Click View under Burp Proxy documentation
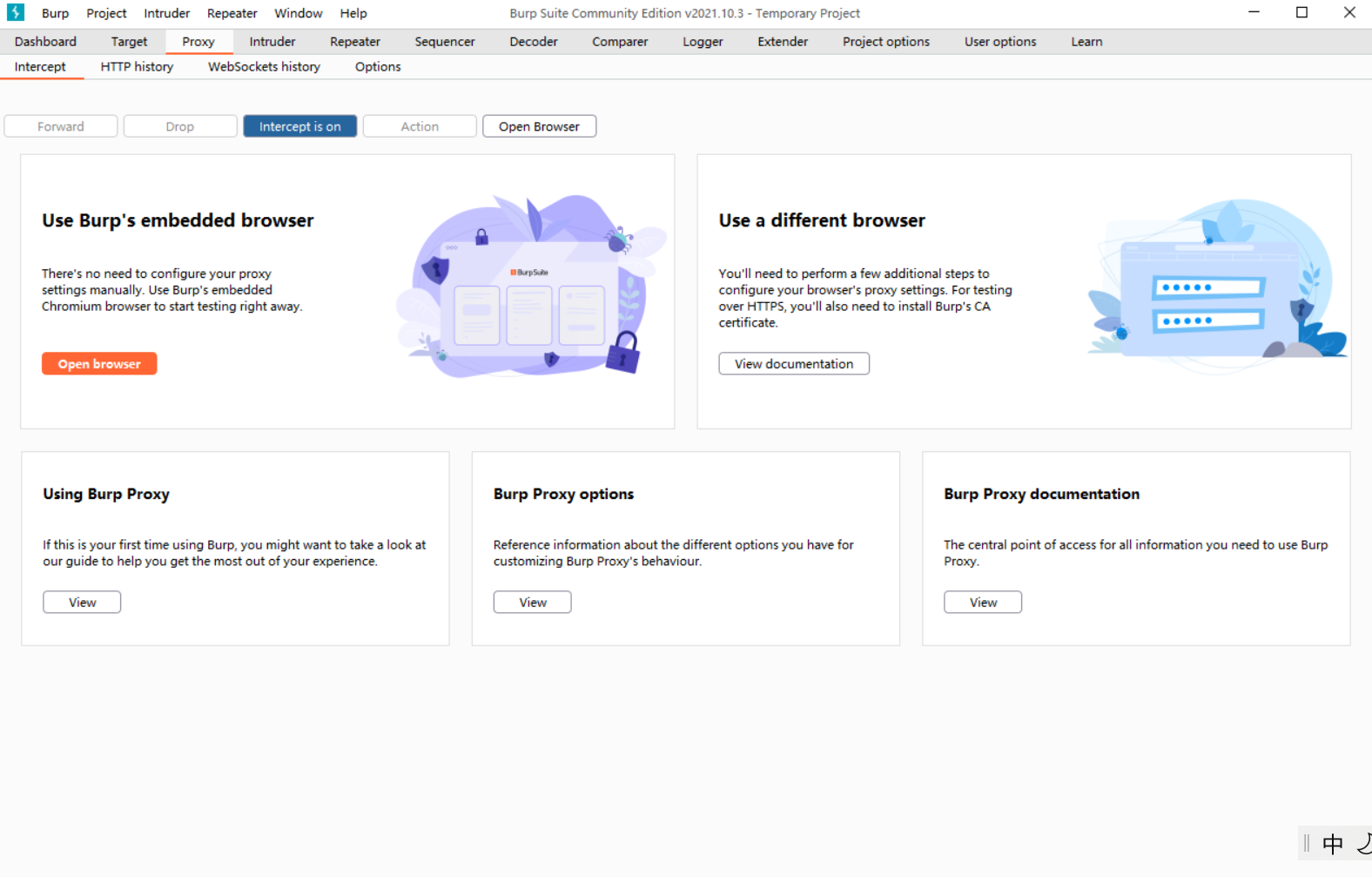The width and height of the screenshot is (1372, 877). point(983,603)
